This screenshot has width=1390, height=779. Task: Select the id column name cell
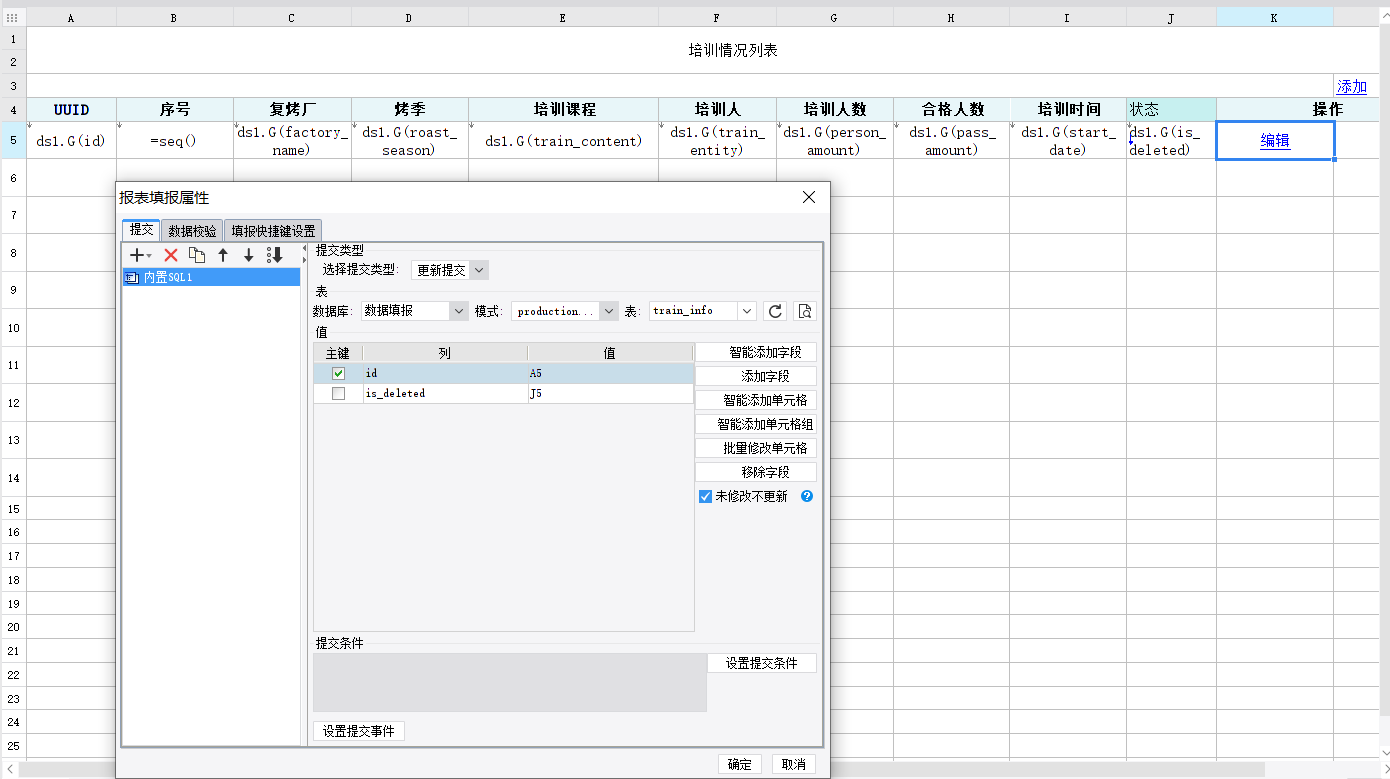(x=445, y=373)
